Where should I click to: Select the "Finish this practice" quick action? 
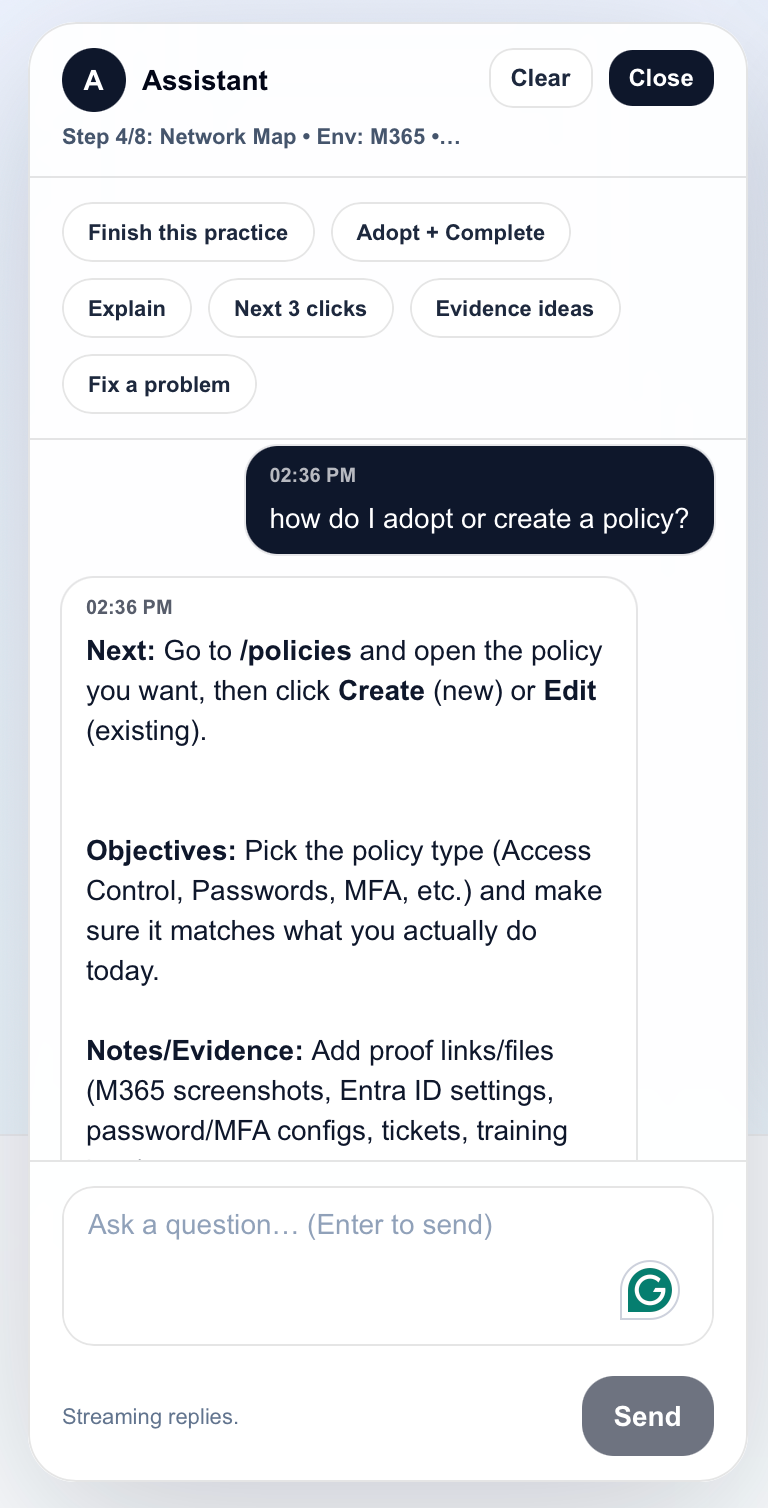(188, 232)
